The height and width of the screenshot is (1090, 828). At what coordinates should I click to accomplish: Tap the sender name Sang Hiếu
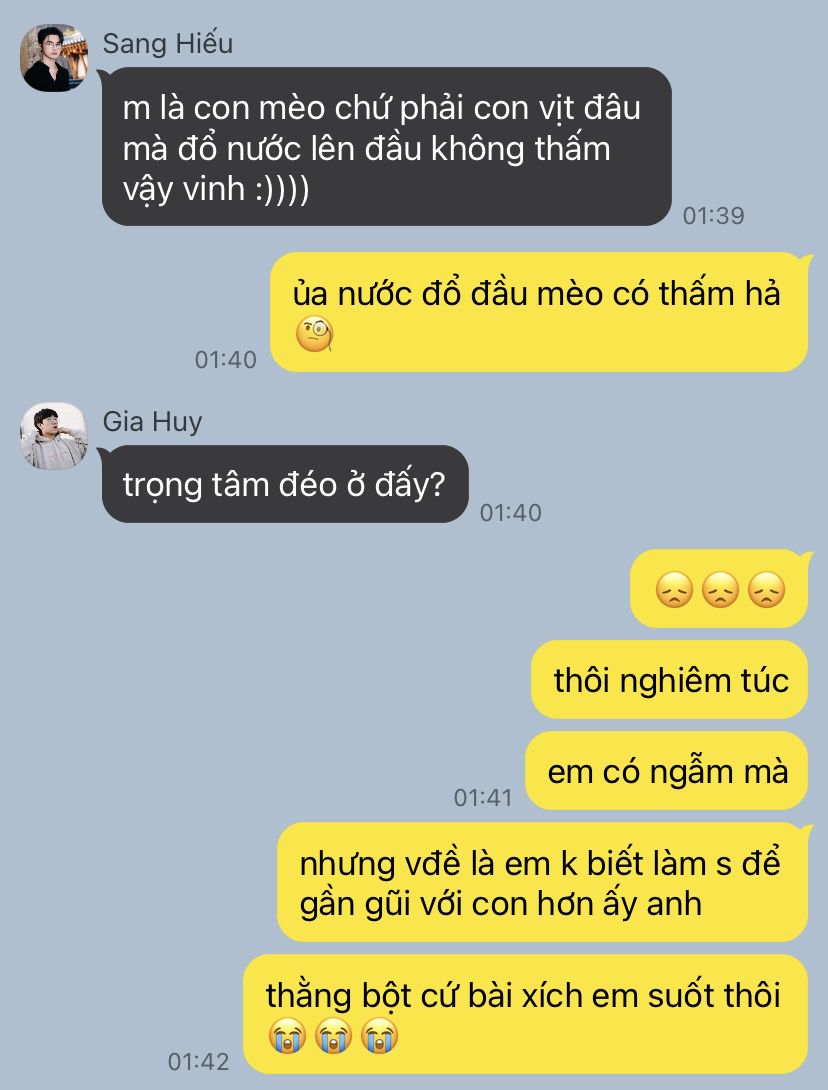tap(168, 44)
